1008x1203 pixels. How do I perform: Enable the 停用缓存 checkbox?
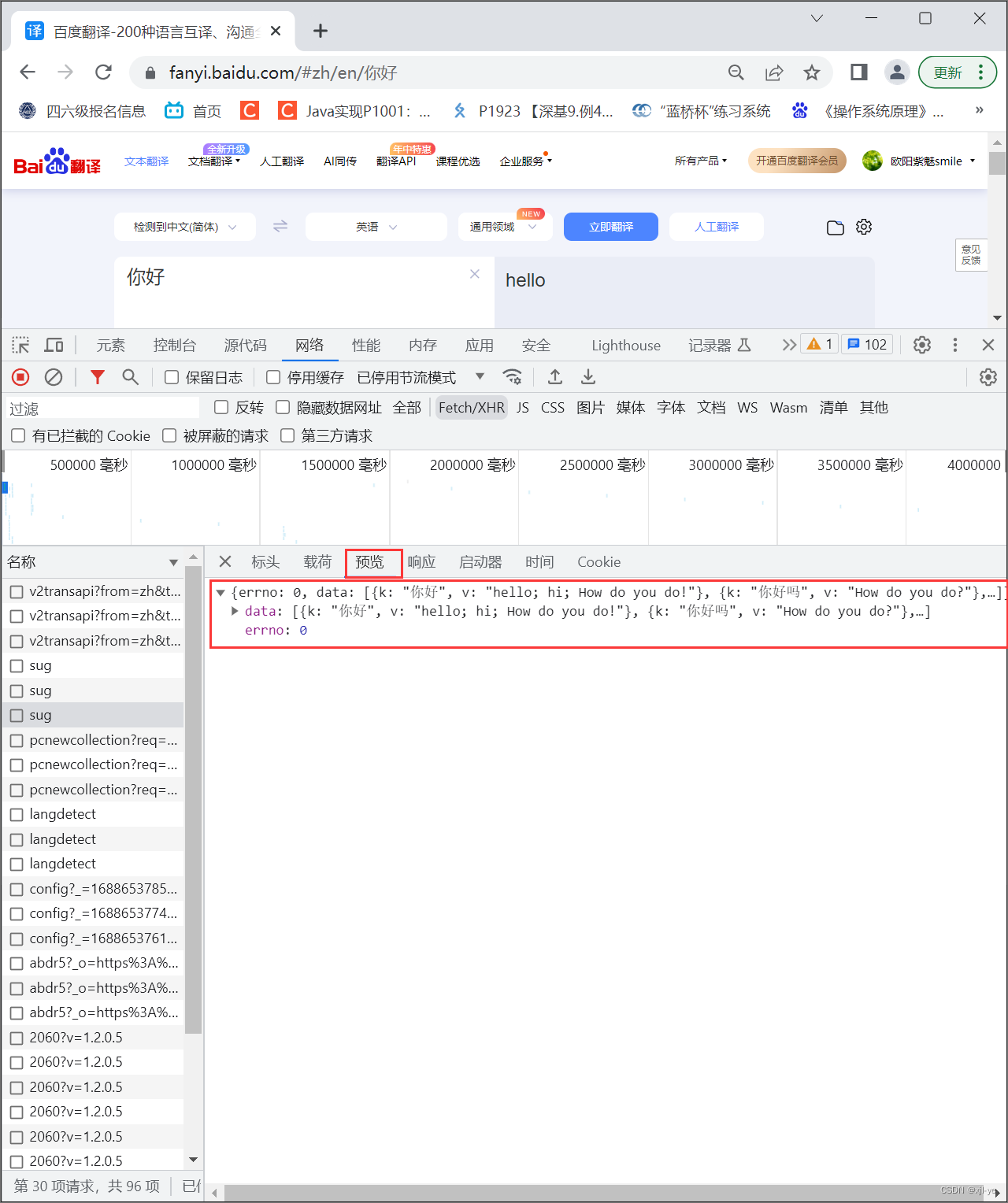tap(273, 377)
